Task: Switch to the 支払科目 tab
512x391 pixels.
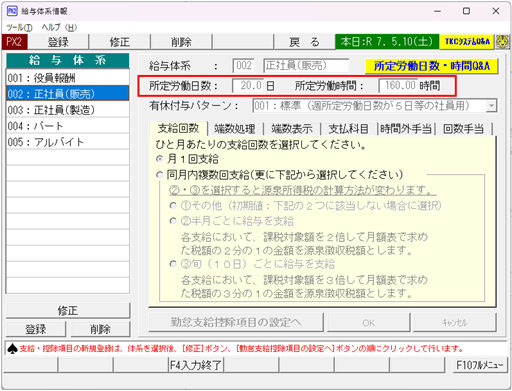Action: point(349,129)
